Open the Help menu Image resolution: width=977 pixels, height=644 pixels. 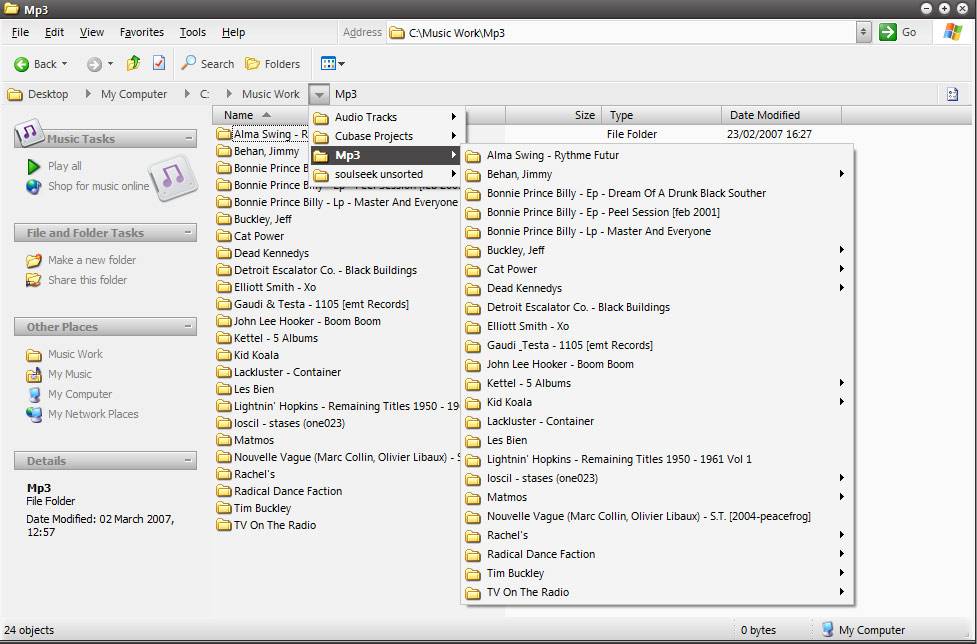click(x=233, y=32)
